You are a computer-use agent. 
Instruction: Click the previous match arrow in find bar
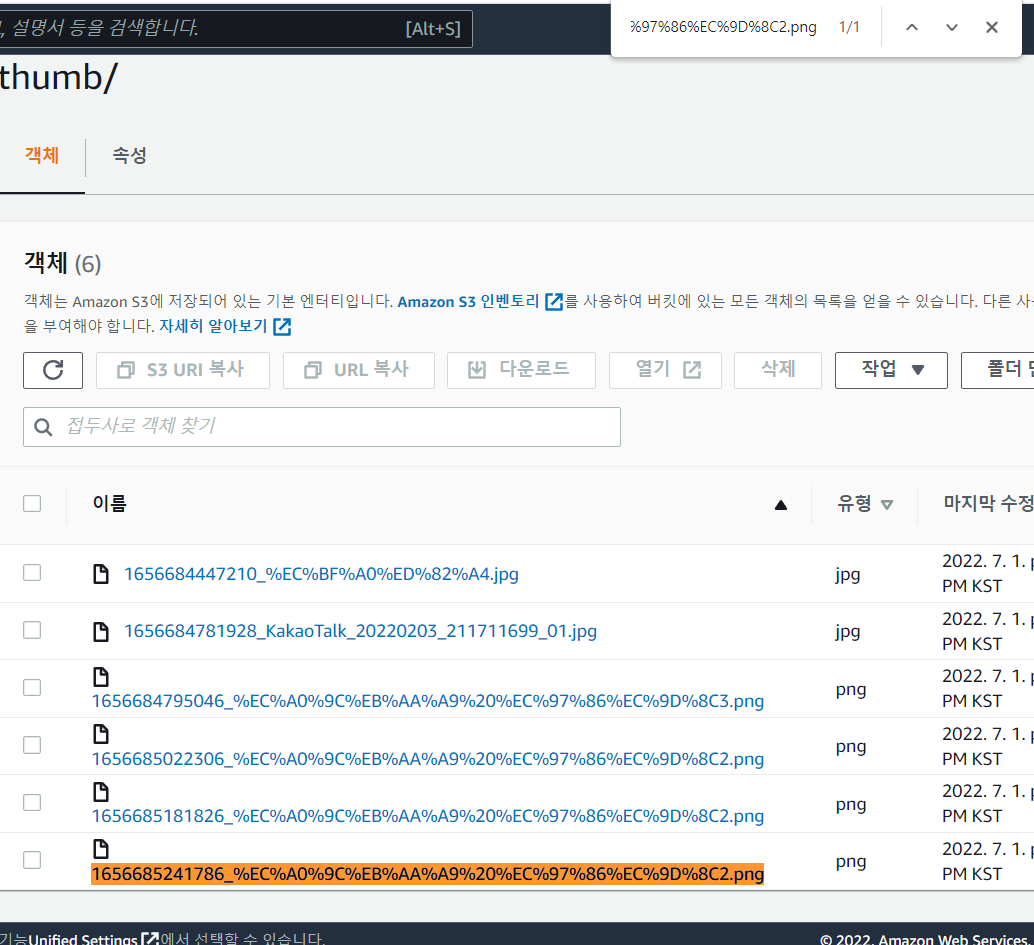click(x=911, y=27)
